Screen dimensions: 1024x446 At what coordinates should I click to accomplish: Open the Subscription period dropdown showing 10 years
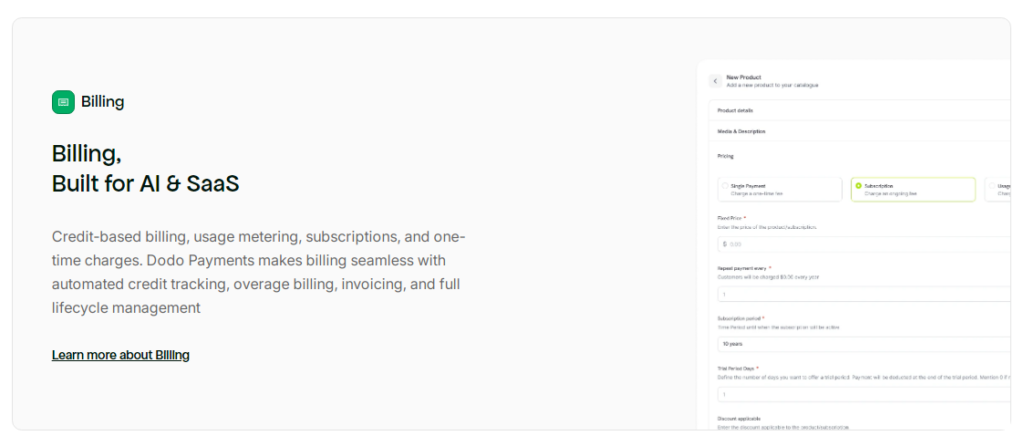click(860, 344)
